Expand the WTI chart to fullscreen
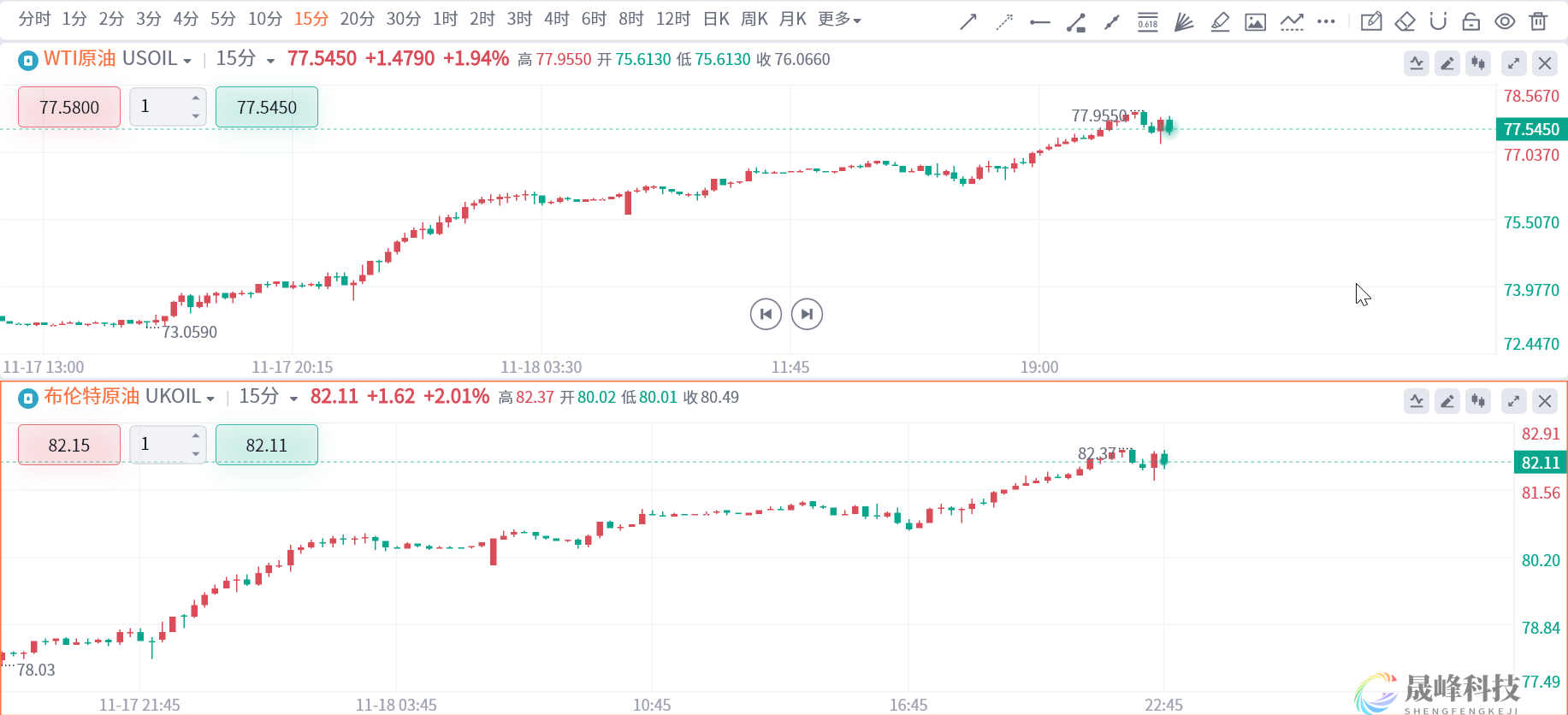Screen dimensions: 1568x715 (x=1514, y=63)
